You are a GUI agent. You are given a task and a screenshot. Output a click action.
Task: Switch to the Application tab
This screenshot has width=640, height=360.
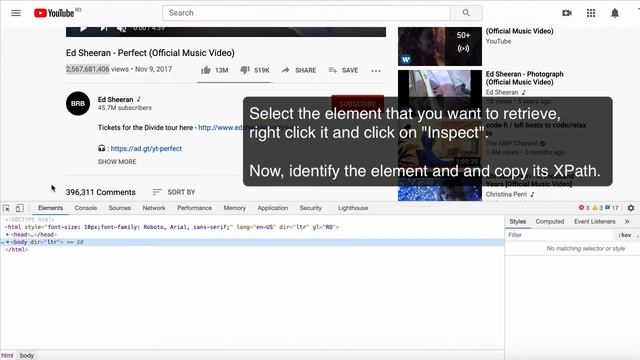pos(273,208)
